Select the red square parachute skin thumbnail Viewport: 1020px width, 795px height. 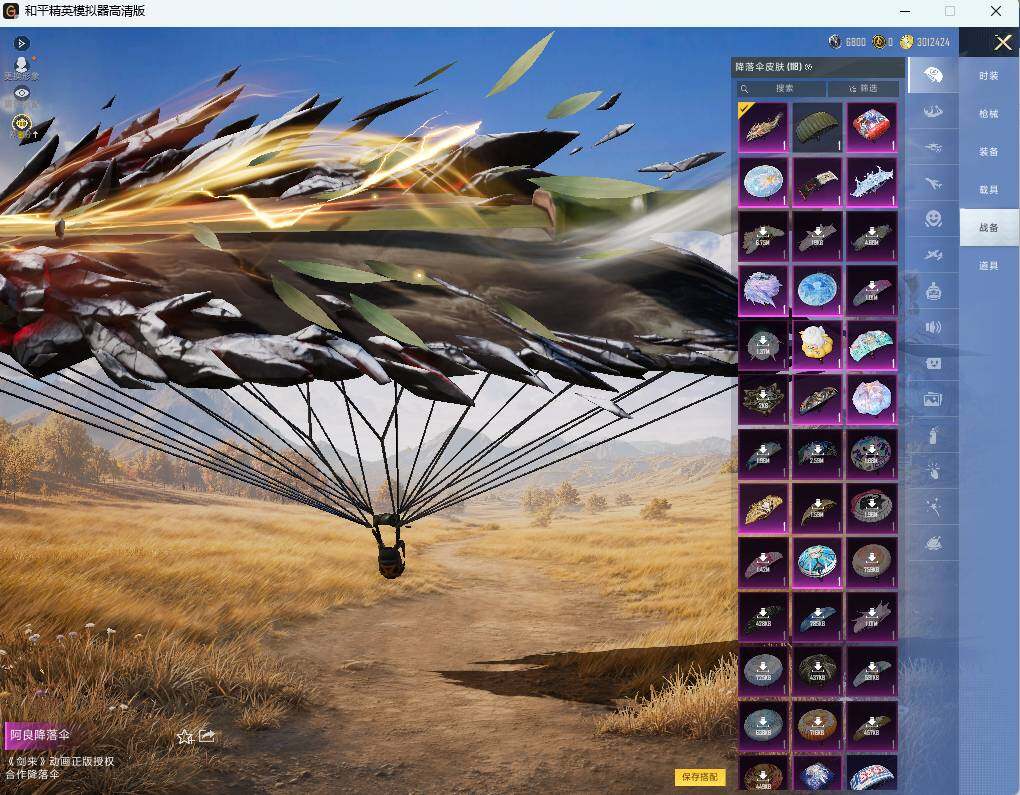tap(872, 127)
